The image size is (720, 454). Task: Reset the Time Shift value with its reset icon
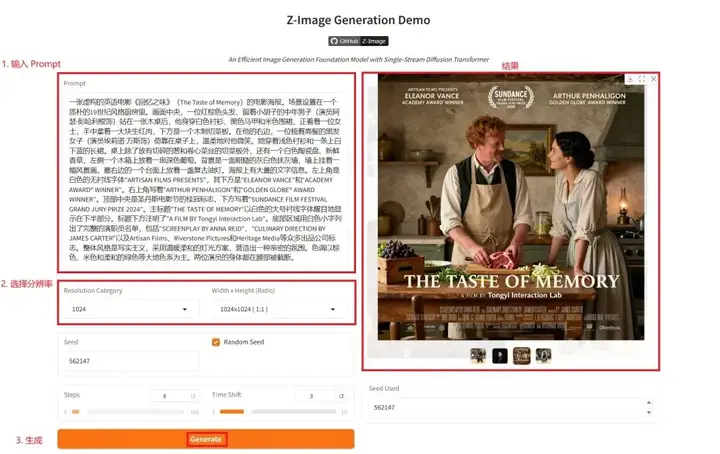click(341, 396)
